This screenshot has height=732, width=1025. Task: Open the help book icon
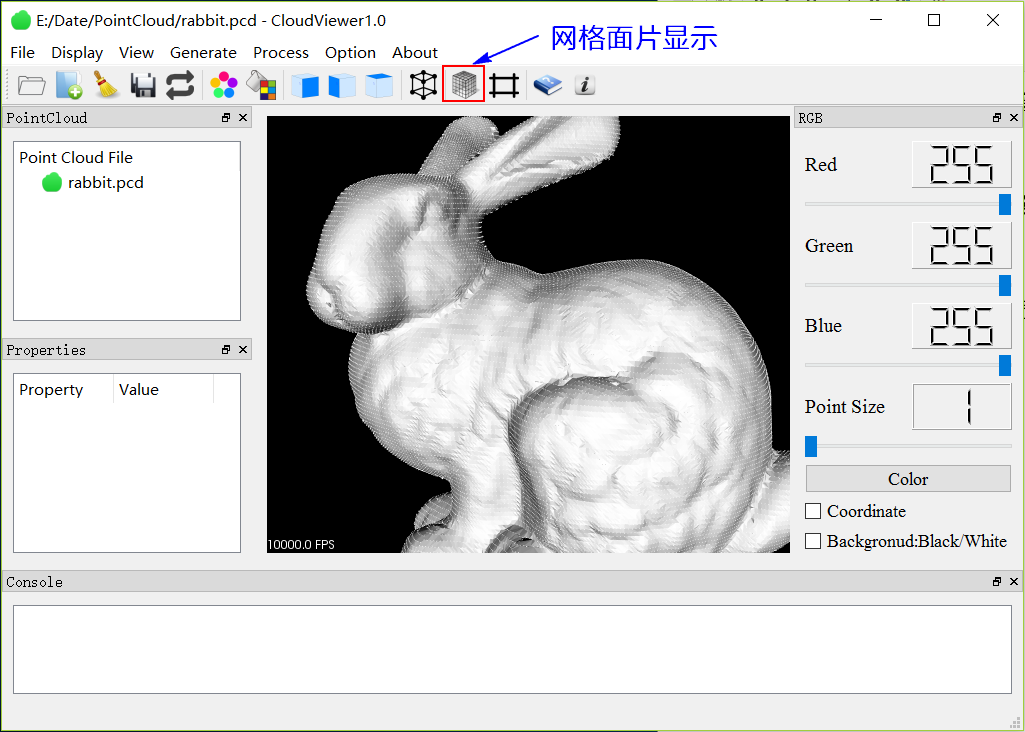pos(547,86)
